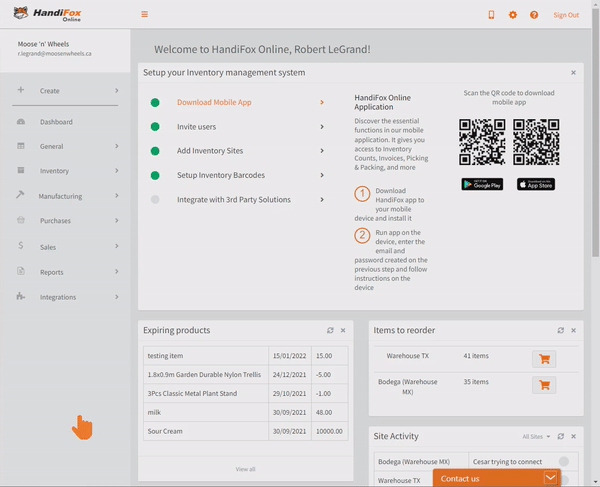Close the Setup inventory management panel
This screenshot has height=487, width=600.
(573, 73)
